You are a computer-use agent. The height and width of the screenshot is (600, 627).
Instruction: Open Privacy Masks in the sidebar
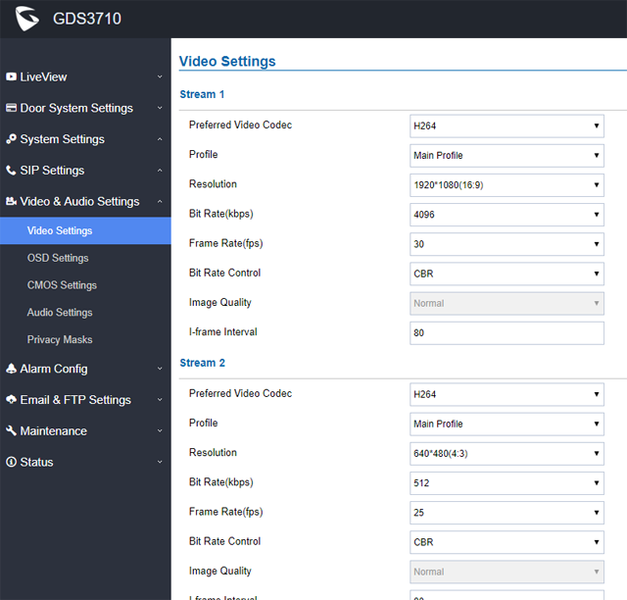(60, 339)
